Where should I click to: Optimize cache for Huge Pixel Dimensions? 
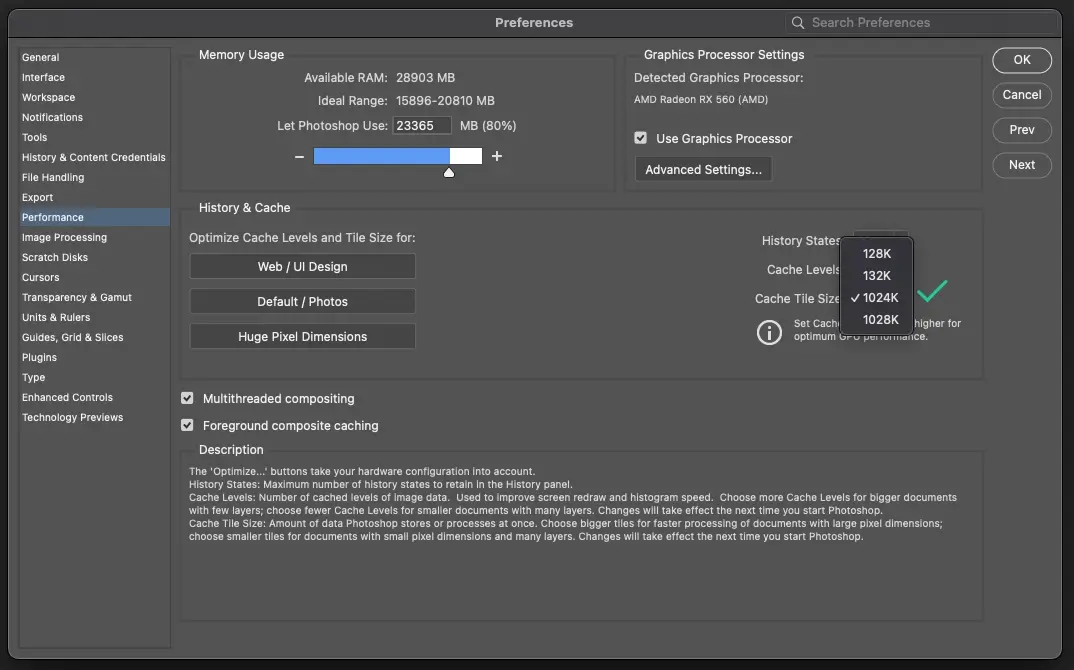(x=302, y=336)
